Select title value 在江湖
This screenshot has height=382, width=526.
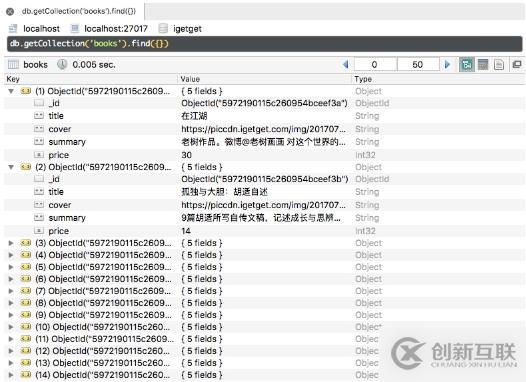click(194, 116)
